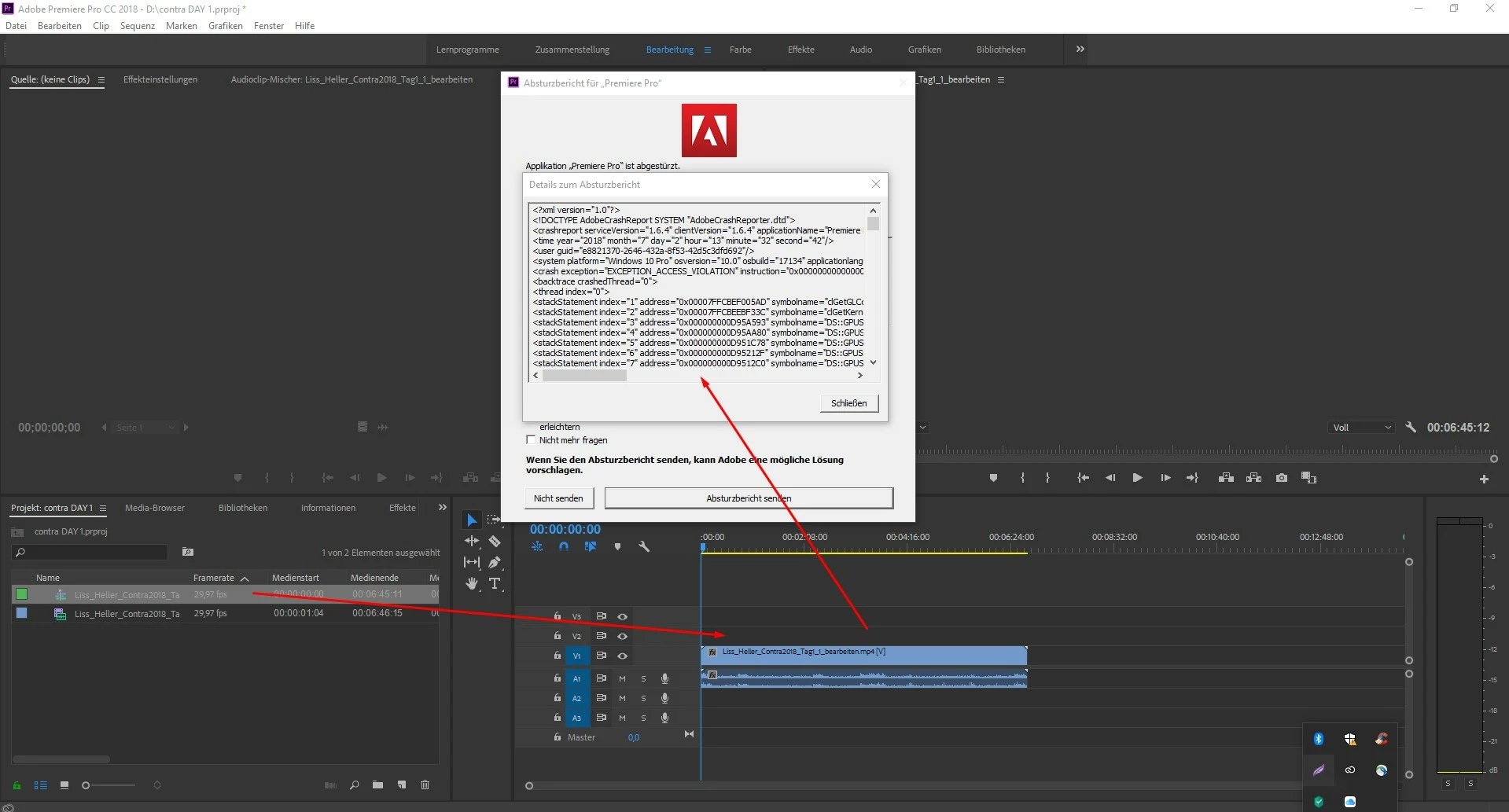Open timeline display settings wrench

(644, 546)
